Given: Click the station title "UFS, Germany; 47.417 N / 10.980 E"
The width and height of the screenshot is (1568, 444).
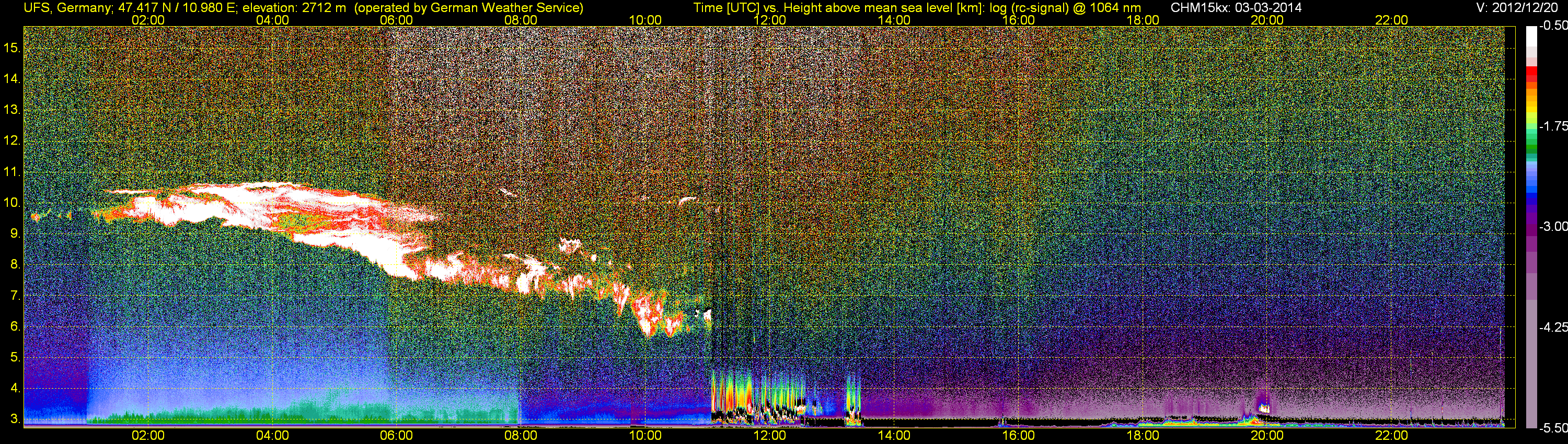Looking at the screenshot, I should pyautogui.click(x=130, y=8).
